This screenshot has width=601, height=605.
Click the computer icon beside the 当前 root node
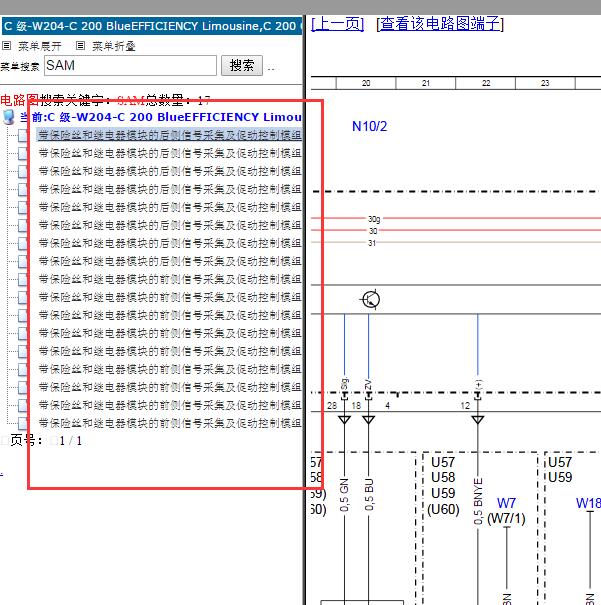[x=8, y=117]
